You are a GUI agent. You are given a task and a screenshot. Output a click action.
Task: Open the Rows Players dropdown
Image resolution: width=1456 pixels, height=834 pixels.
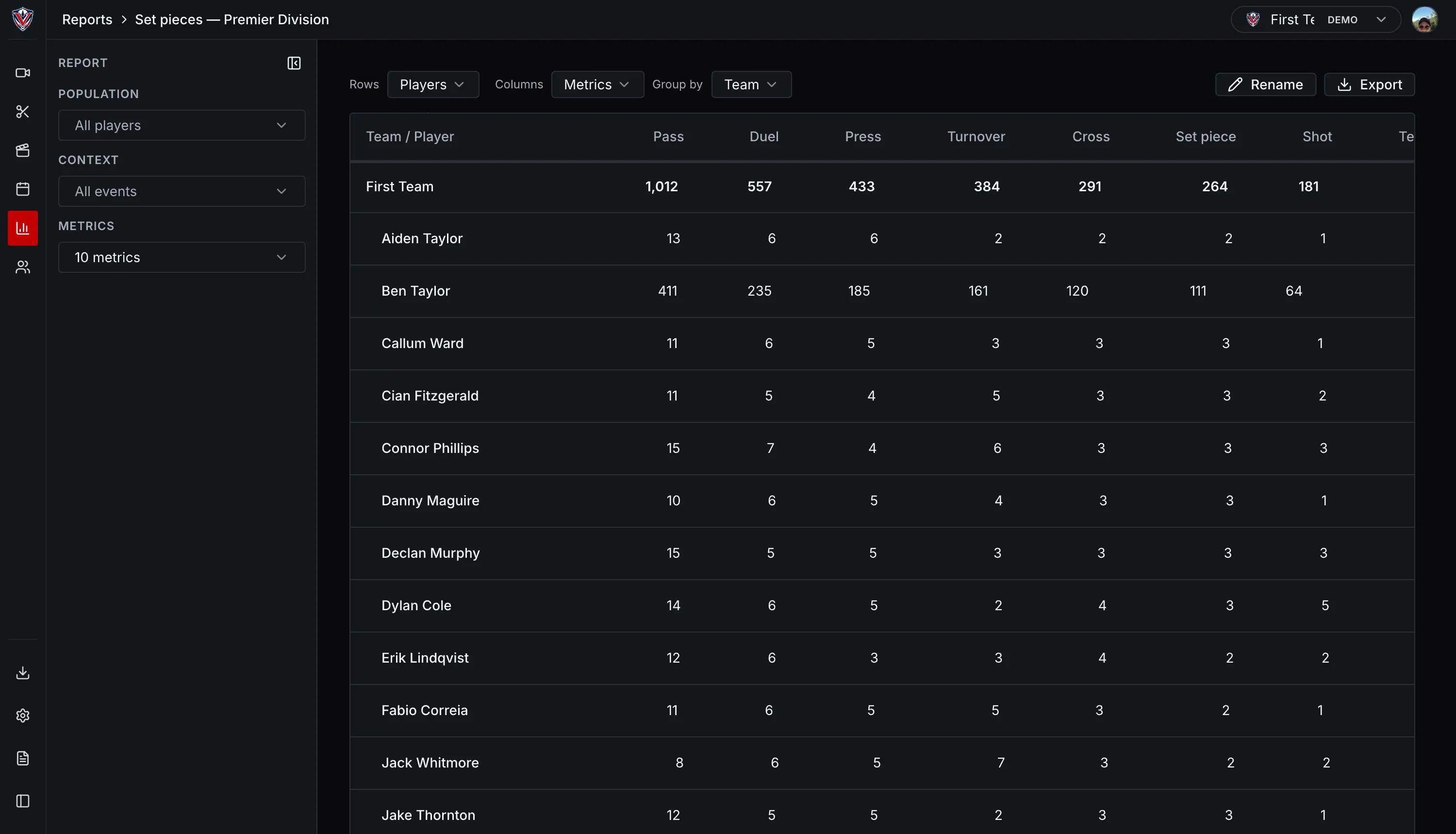433,84
